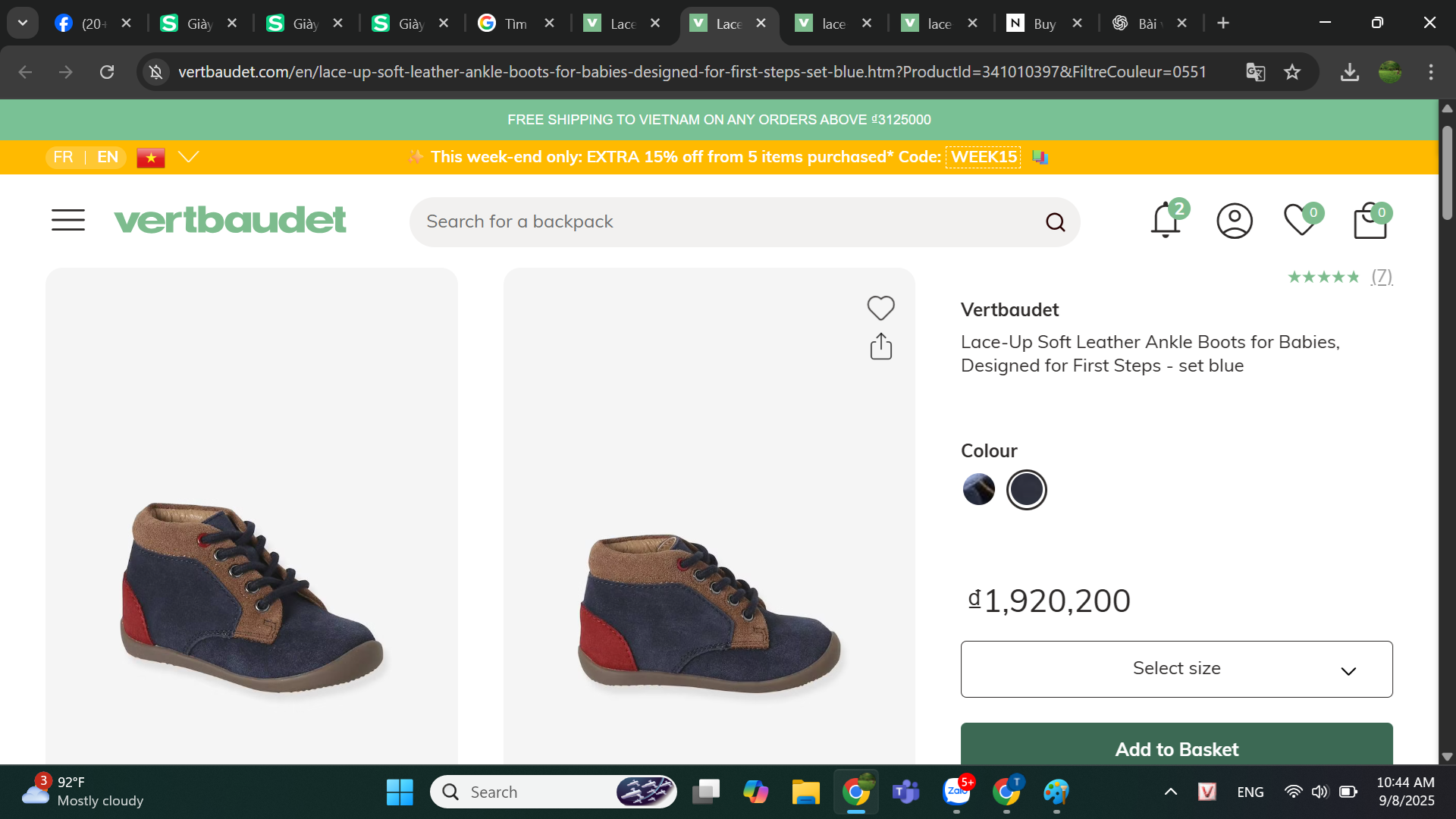Switch to the Google search tab
The image size is (1456, 819).
click(x=507, y=24)
